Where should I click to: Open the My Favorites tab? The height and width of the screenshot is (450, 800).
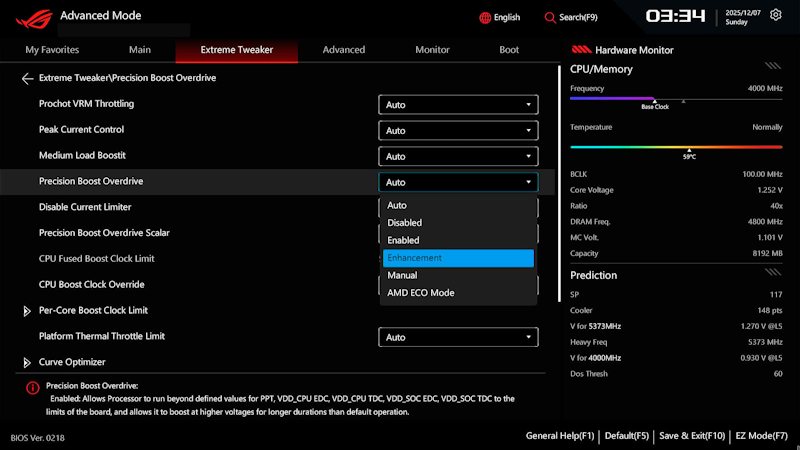pyautogui.click(x=52, y=50)
